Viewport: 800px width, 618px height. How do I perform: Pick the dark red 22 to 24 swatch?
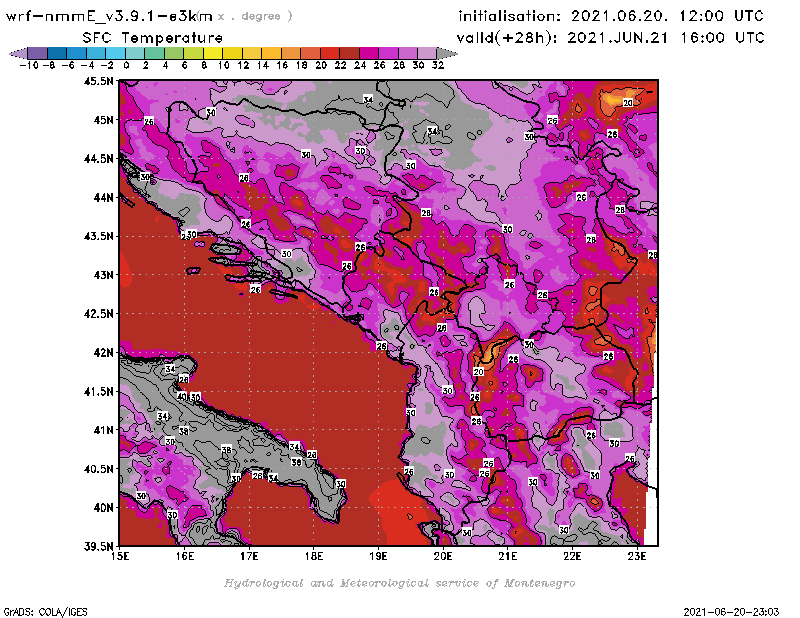tap(349, 53)
